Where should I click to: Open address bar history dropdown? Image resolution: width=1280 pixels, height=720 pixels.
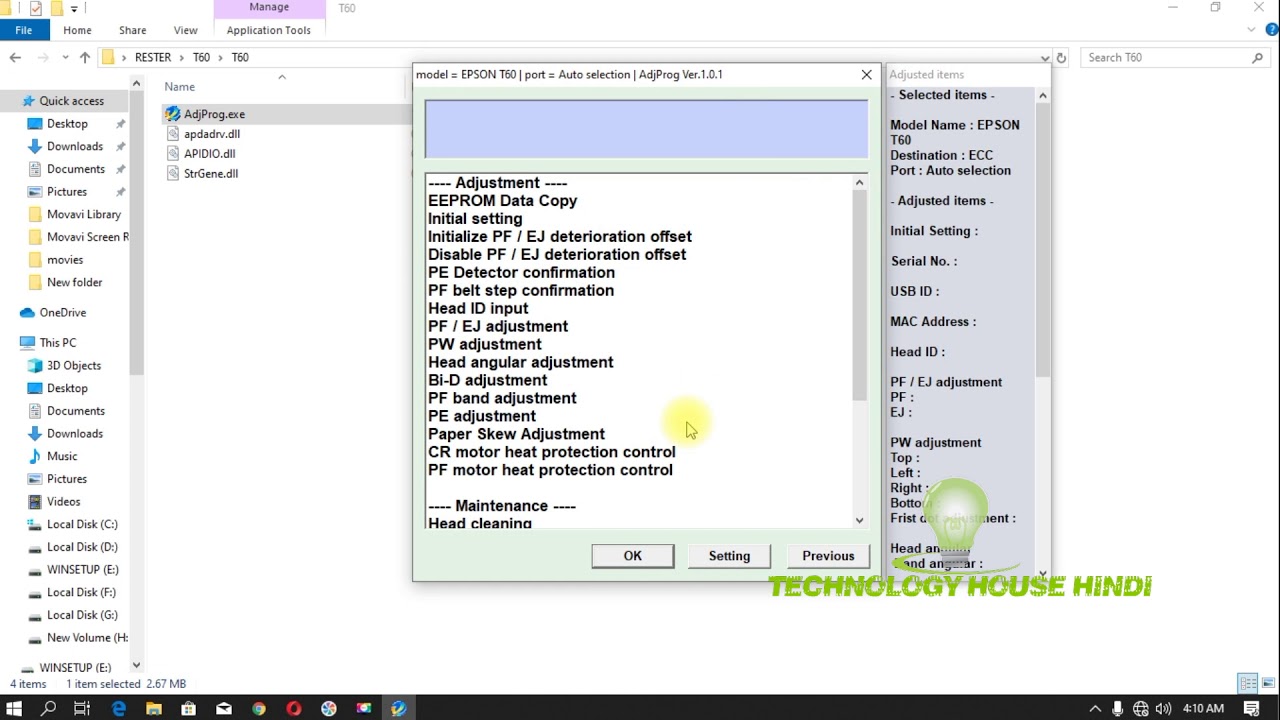(1045, 58)
